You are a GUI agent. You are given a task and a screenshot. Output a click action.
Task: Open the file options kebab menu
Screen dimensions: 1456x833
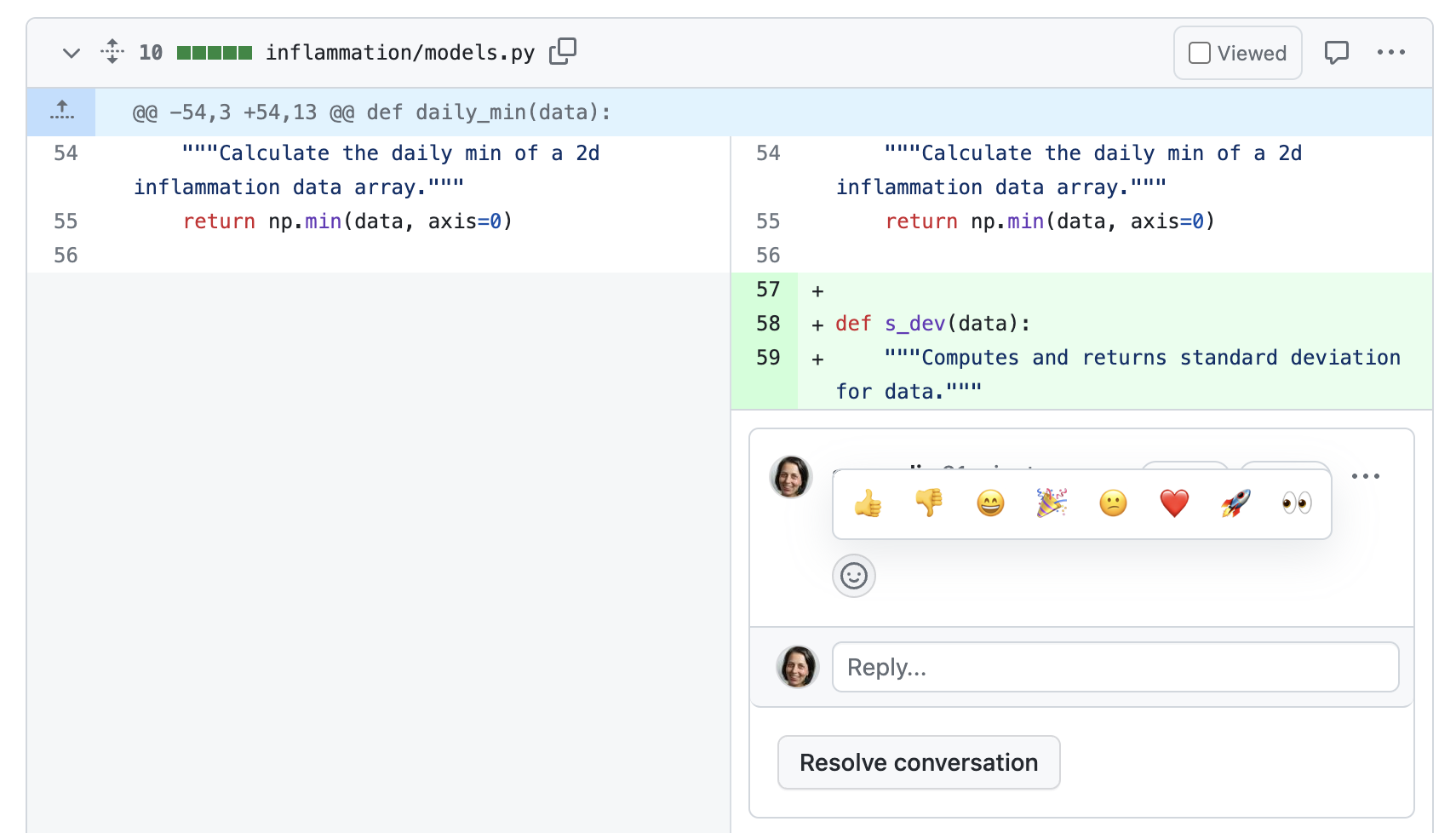point(1391,52)
